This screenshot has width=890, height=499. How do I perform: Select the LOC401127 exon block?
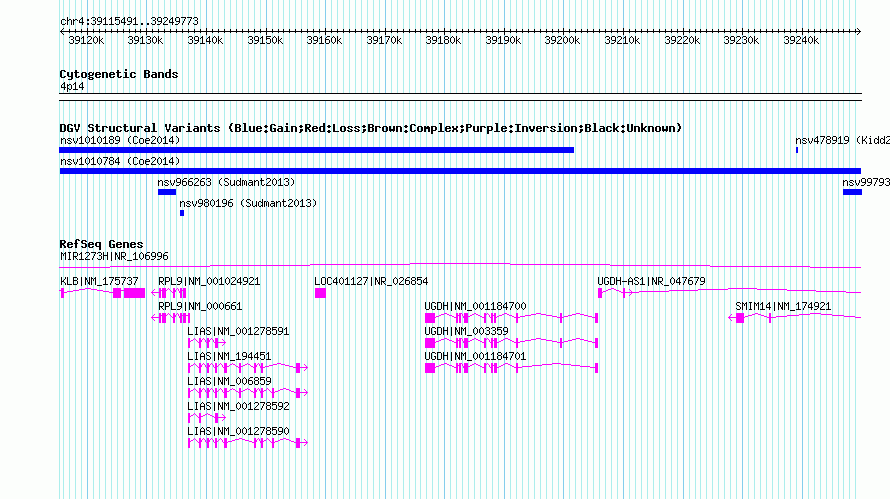[x=321, y=293]
